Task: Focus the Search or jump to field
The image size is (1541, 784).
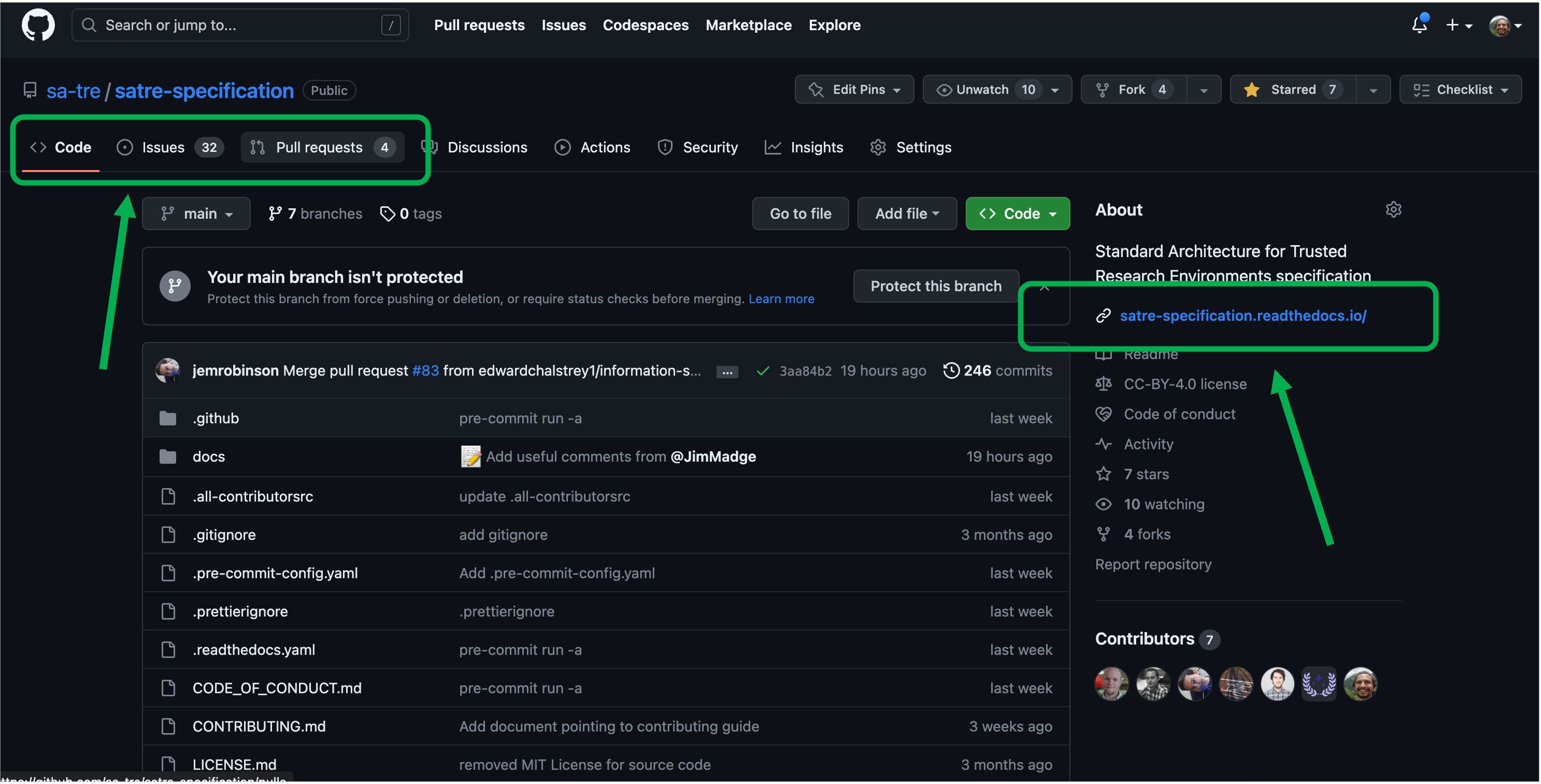Action: pyautogui.click(x=240, y=25)
